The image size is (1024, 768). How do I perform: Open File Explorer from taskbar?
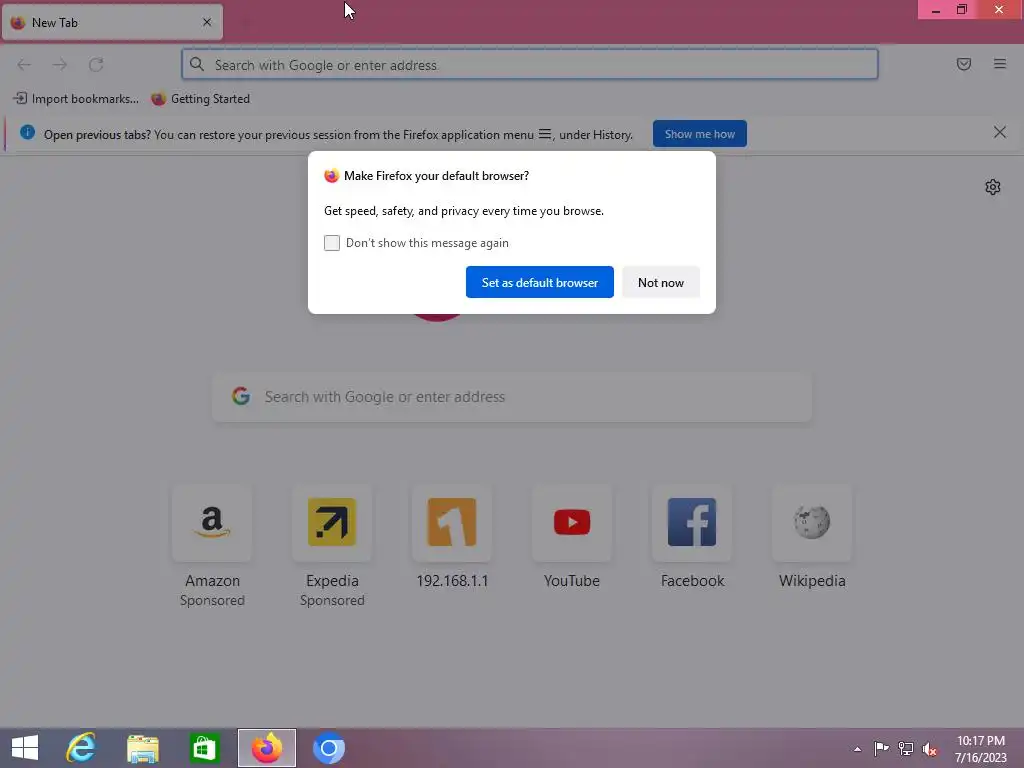pyautogui.click(x=142, y=748)
